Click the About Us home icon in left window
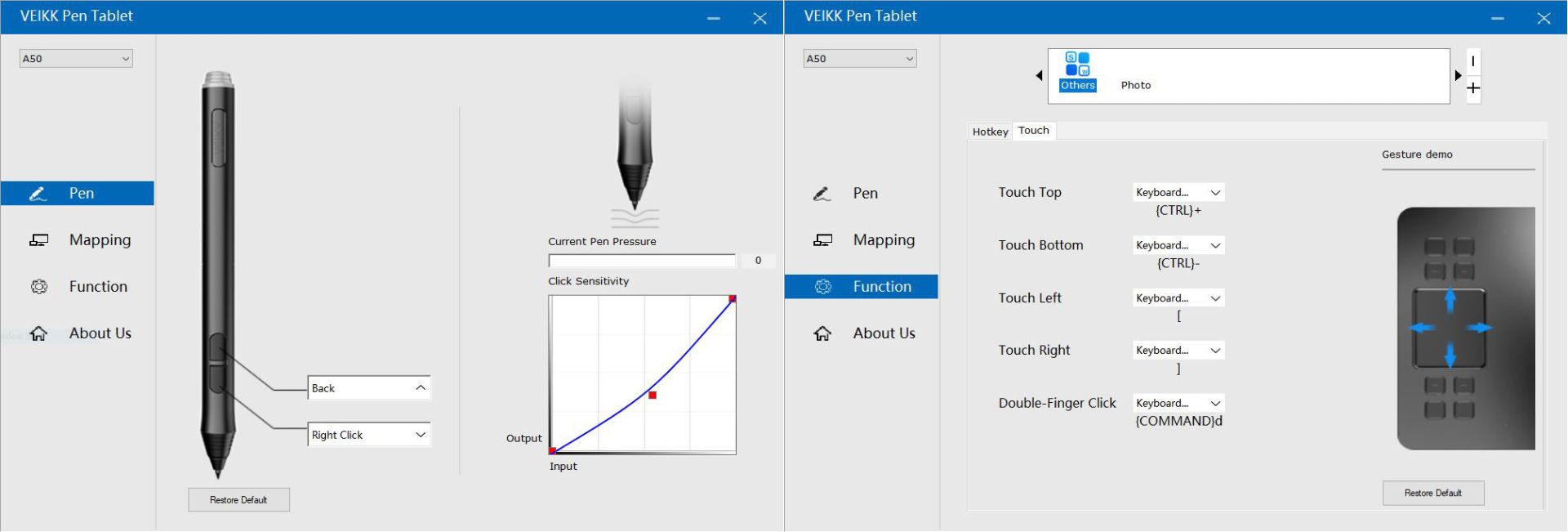 click(38, 333)
